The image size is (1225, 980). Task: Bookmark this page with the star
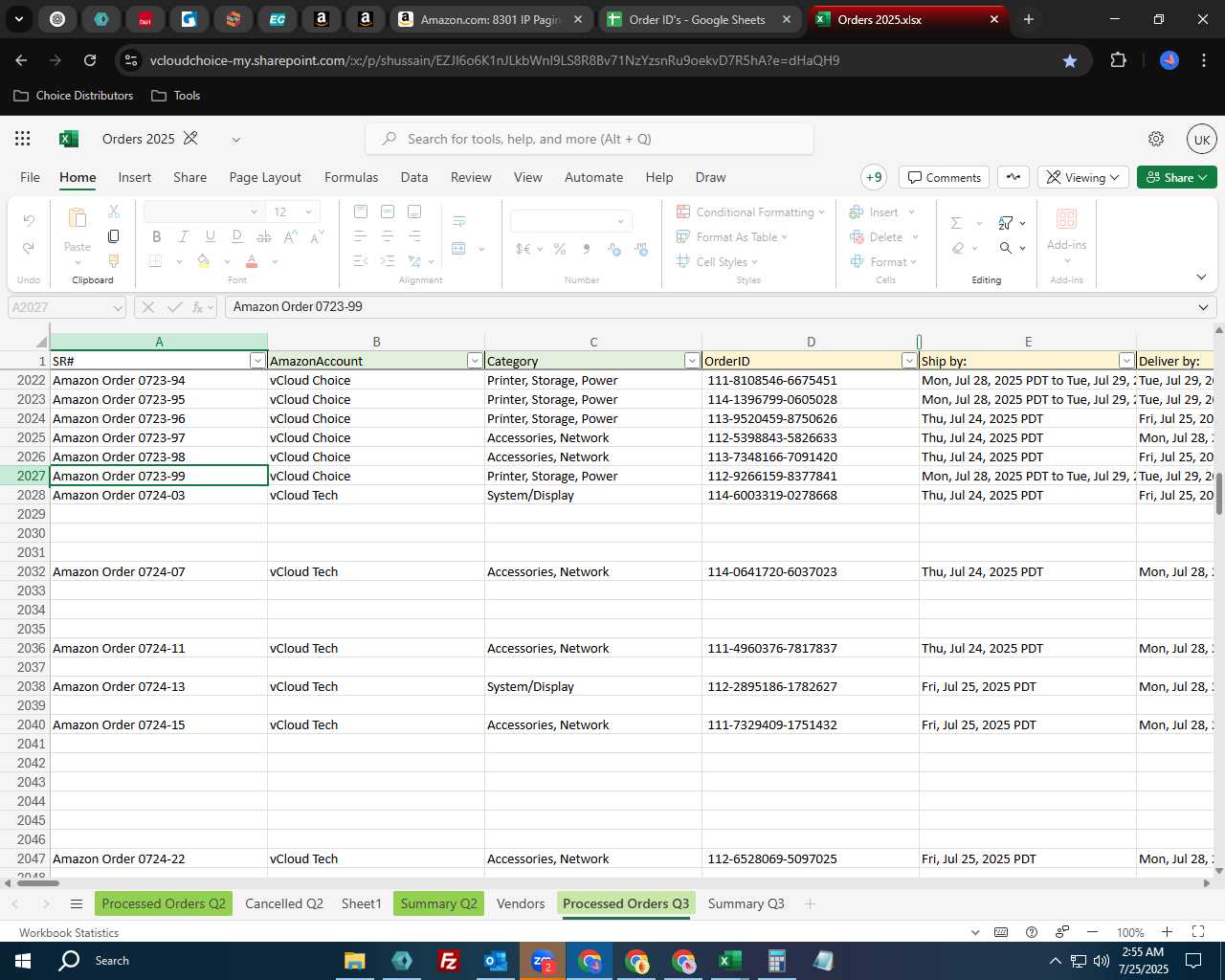point(1070,60)
